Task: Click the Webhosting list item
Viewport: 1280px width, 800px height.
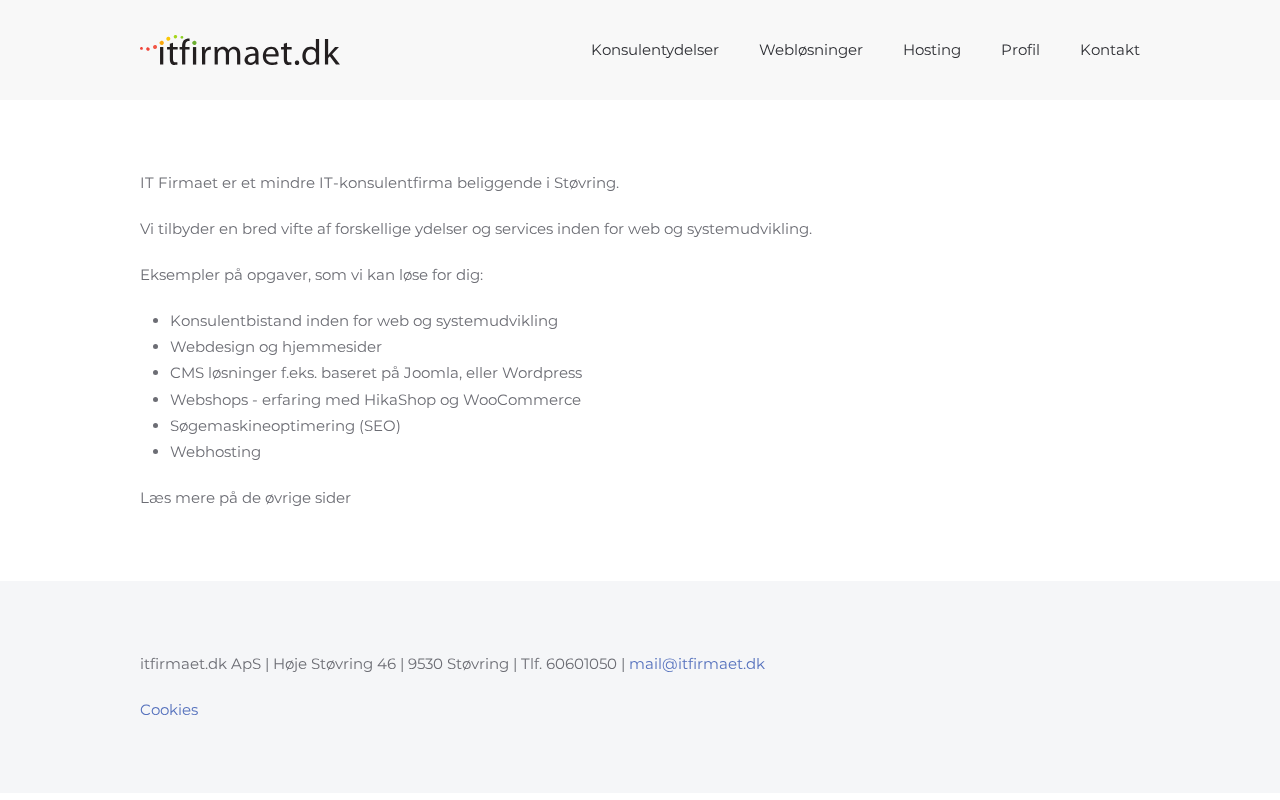Action: coord(215,452)
